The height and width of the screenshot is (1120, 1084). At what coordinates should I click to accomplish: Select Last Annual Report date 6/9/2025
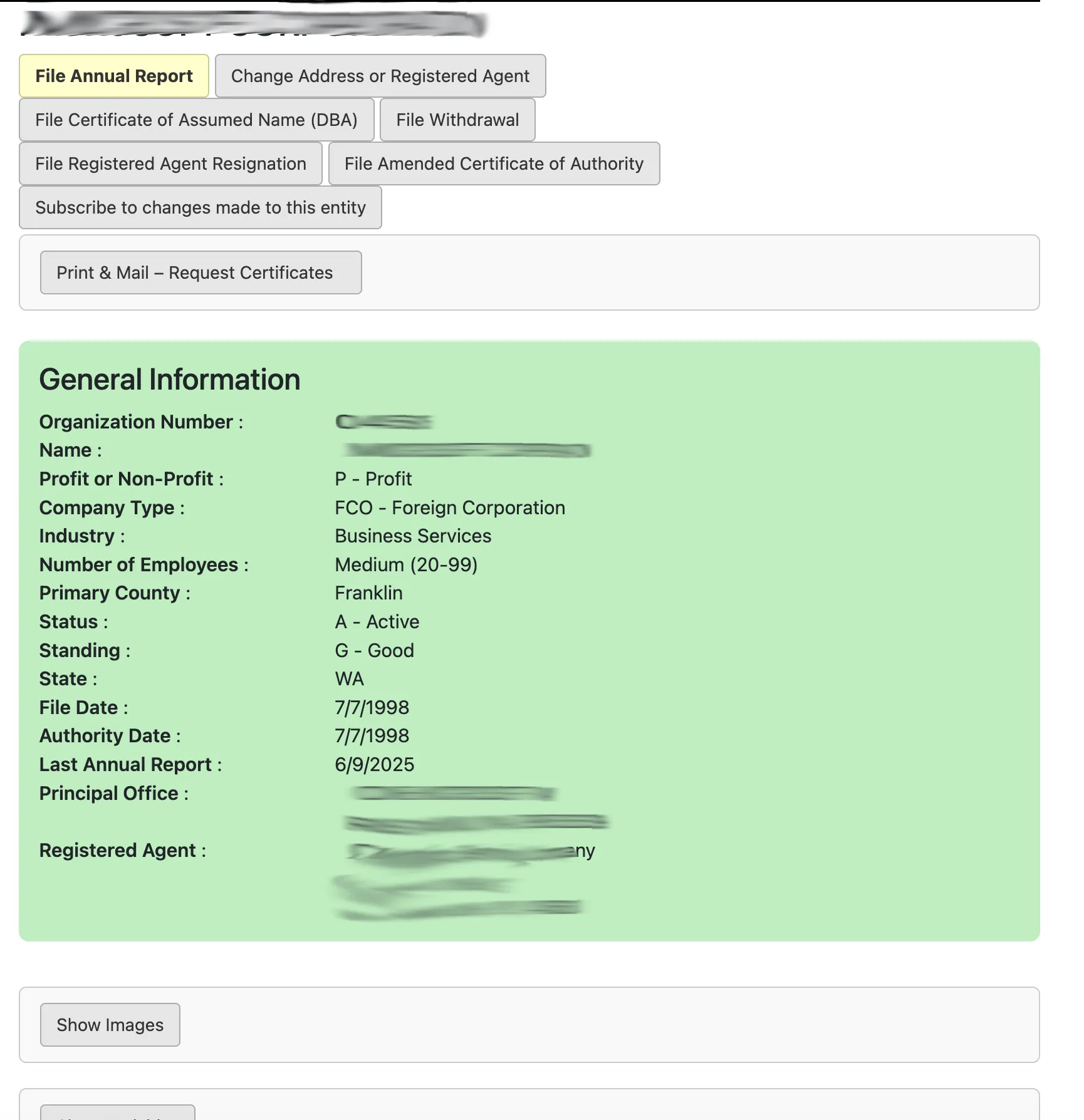(374, 764)
